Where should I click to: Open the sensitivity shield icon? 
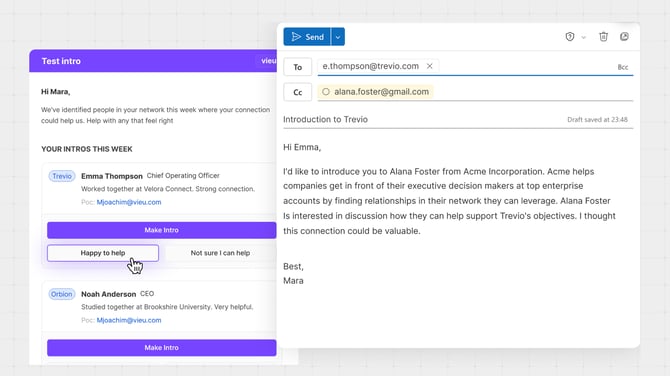(x=570, y=37)
